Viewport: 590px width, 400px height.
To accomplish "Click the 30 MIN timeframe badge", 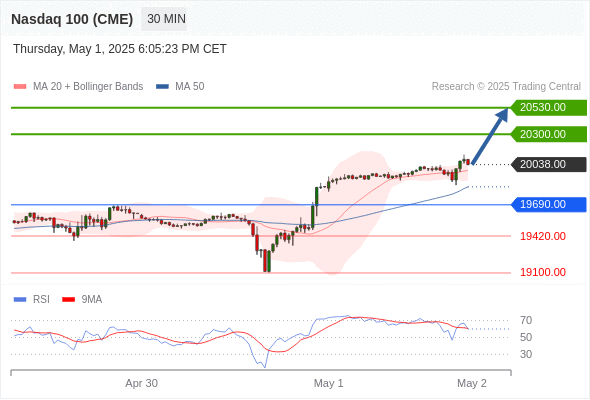I will coord(164,19).
